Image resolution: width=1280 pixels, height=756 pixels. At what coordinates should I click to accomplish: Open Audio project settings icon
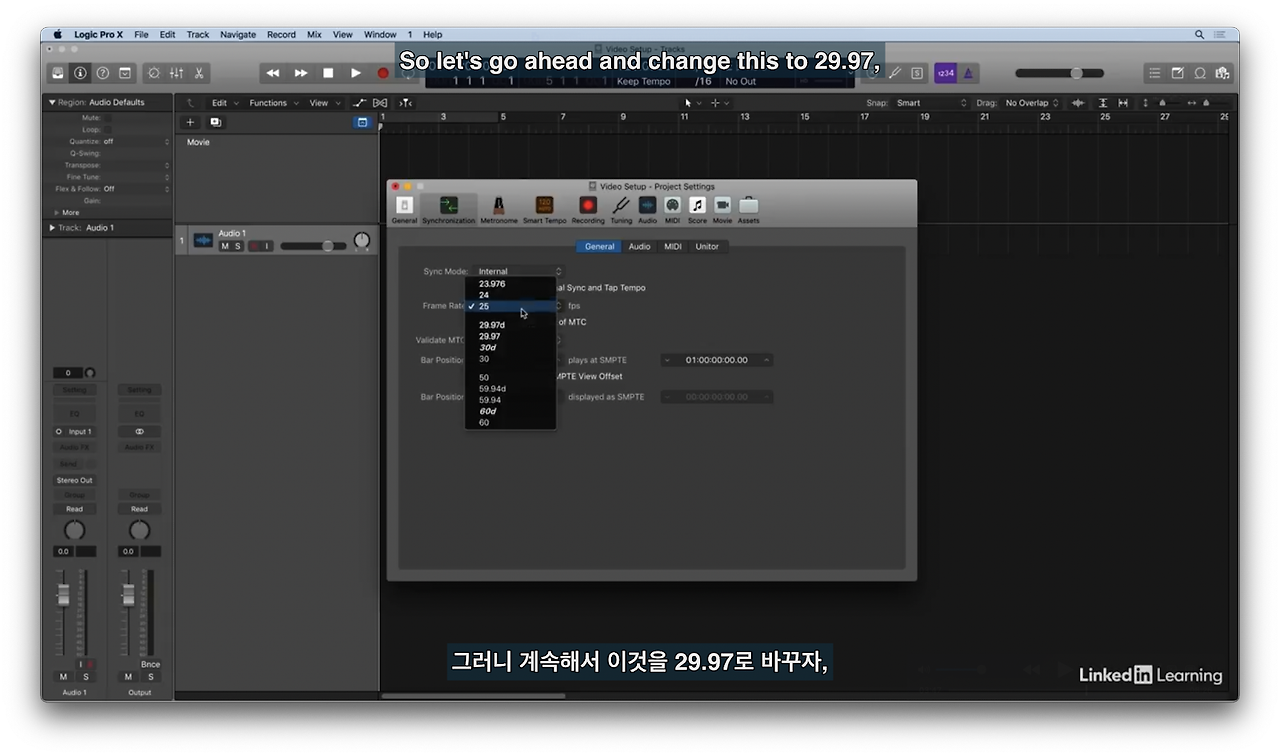[647, 209]
